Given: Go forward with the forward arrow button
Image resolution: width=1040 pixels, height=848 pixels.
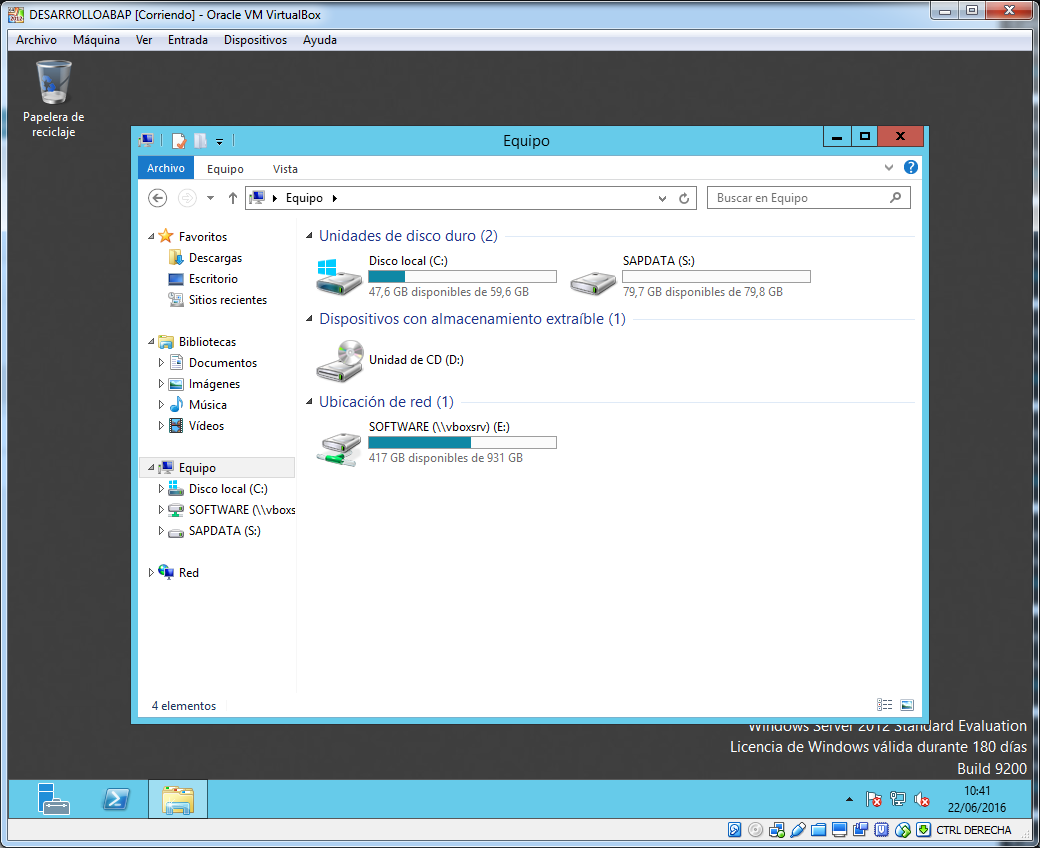Looking at the screenshot, I should click(x=187, y=198).
